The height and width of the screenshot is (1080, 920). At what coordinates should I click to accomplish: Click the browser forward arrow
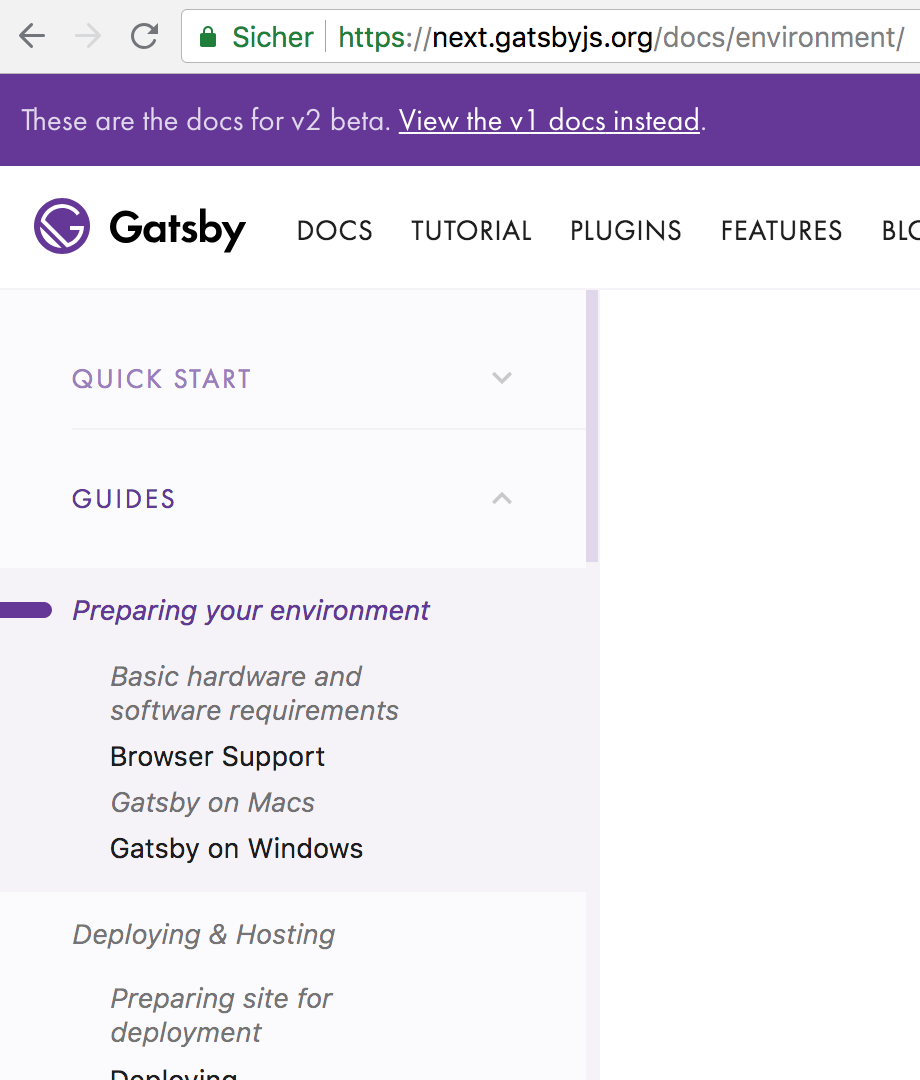click(88, 36)
